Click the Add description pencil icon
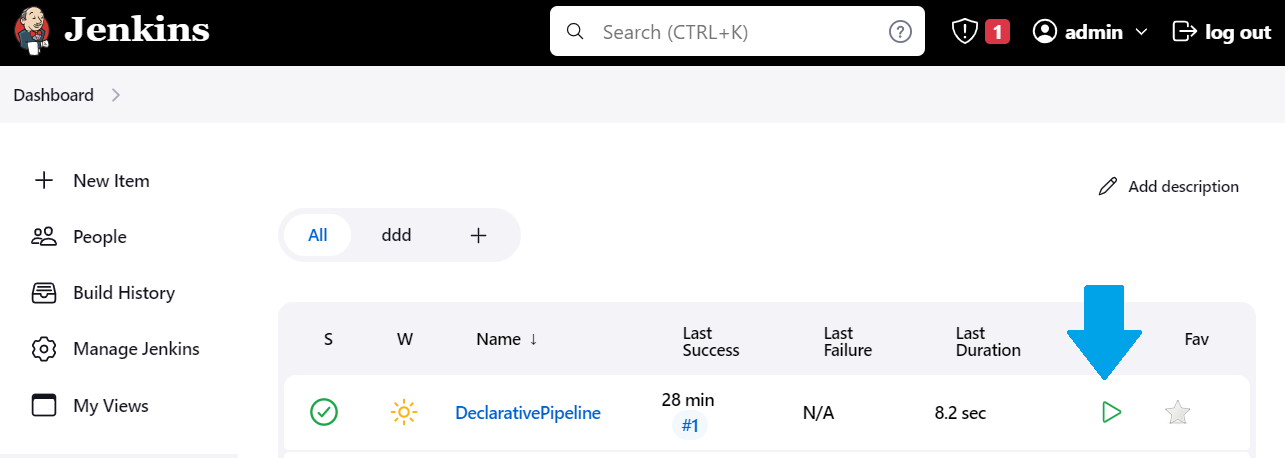The width and height of the screenshot is (1285, 458). pyautogui.click(x=1107, y=186)
